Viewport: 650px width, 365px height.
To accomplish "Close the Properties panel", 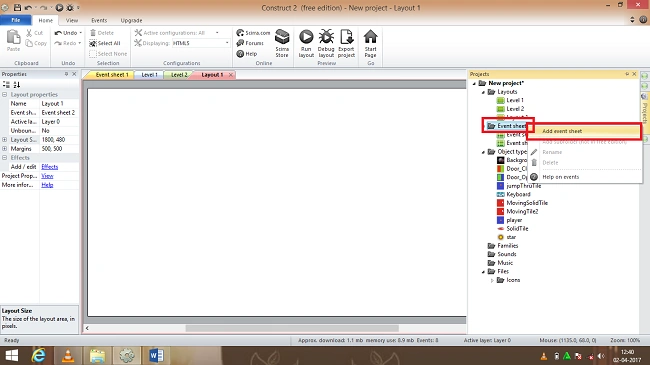I will (74, 74).
